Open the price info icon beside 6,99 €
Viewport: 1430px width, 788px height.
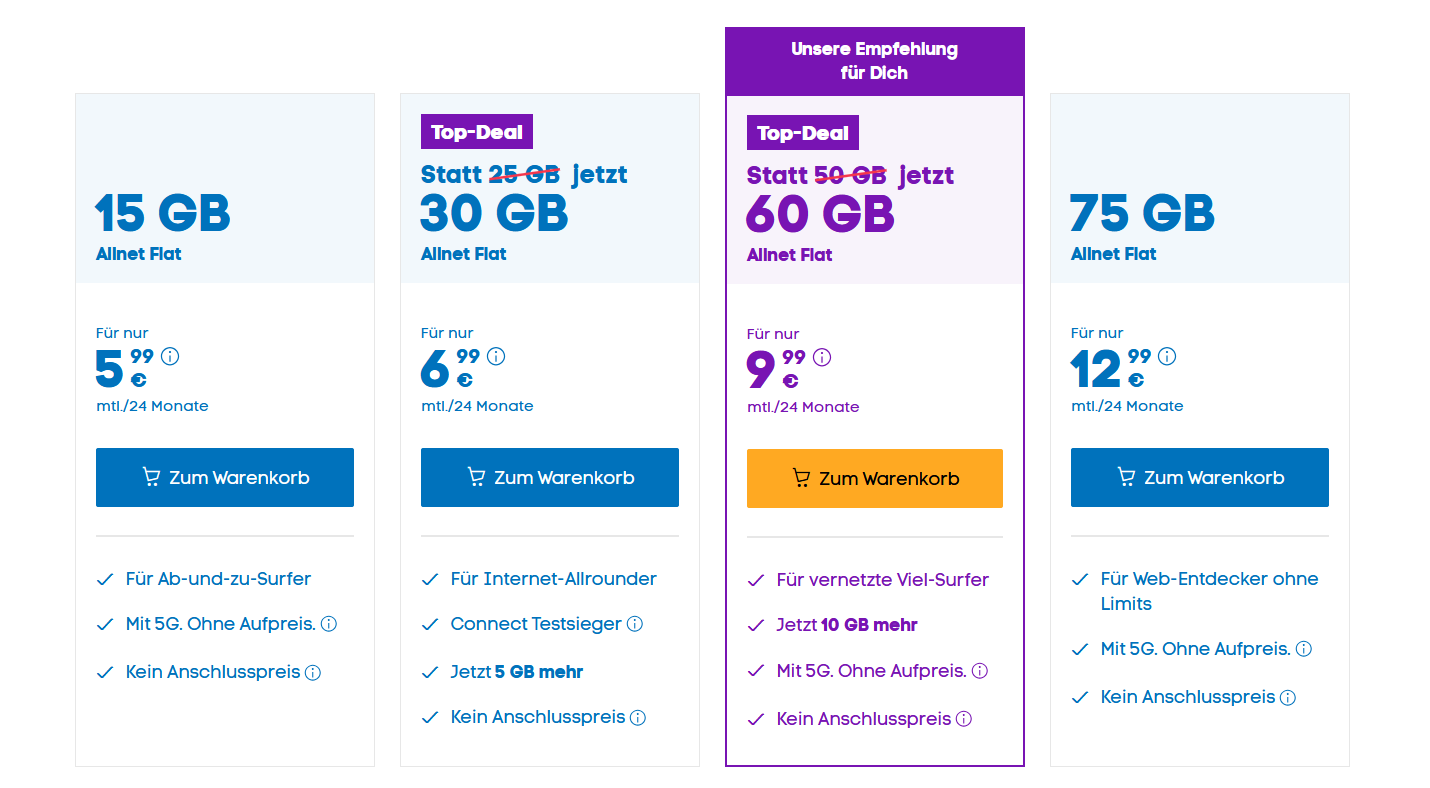495,356
